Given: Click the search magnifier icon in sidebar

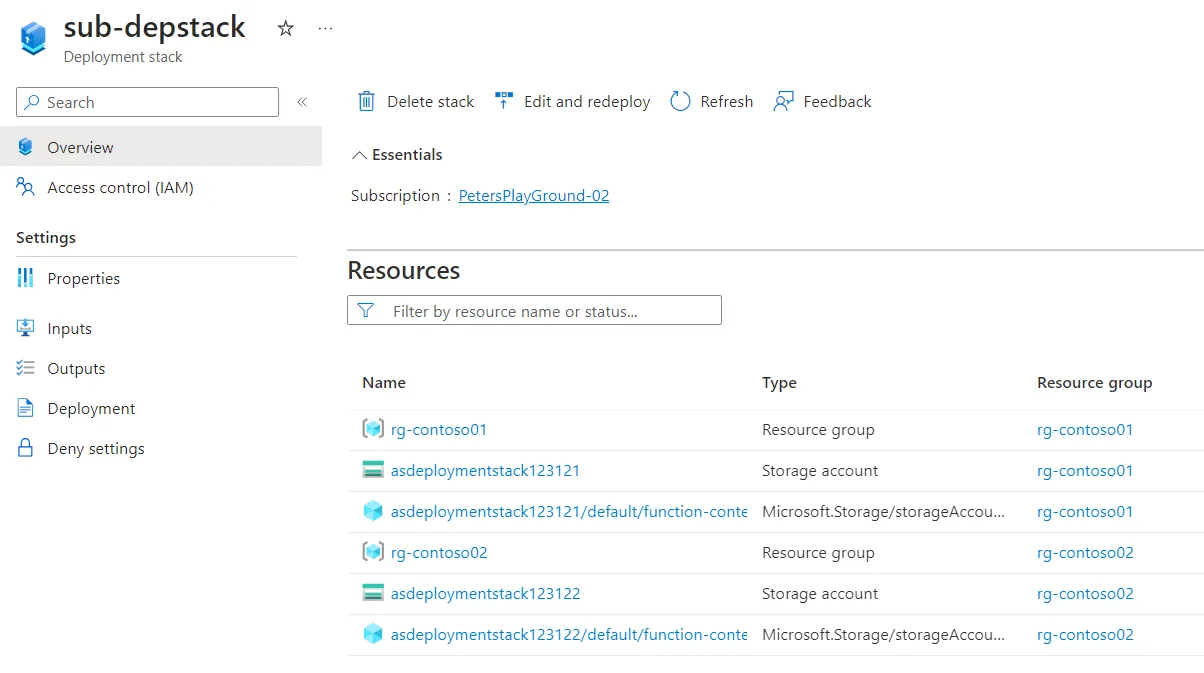Looking at the screenshot, I should tap(33, 102).
